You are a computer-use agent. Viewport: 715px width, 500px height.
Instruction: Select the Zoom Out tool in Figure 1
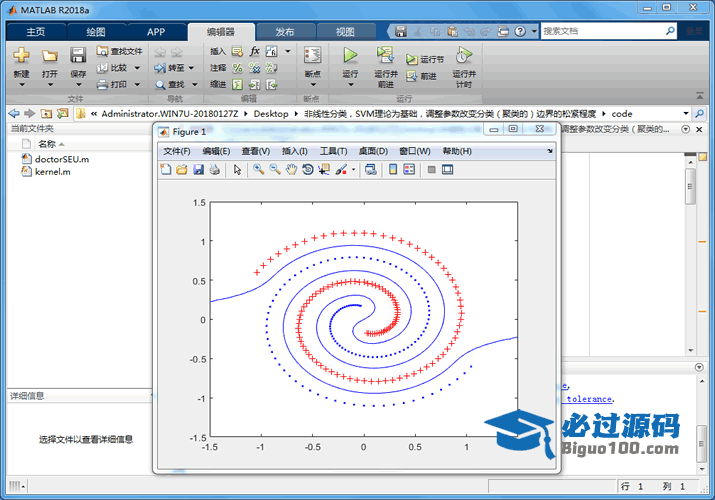coord(275,170)
